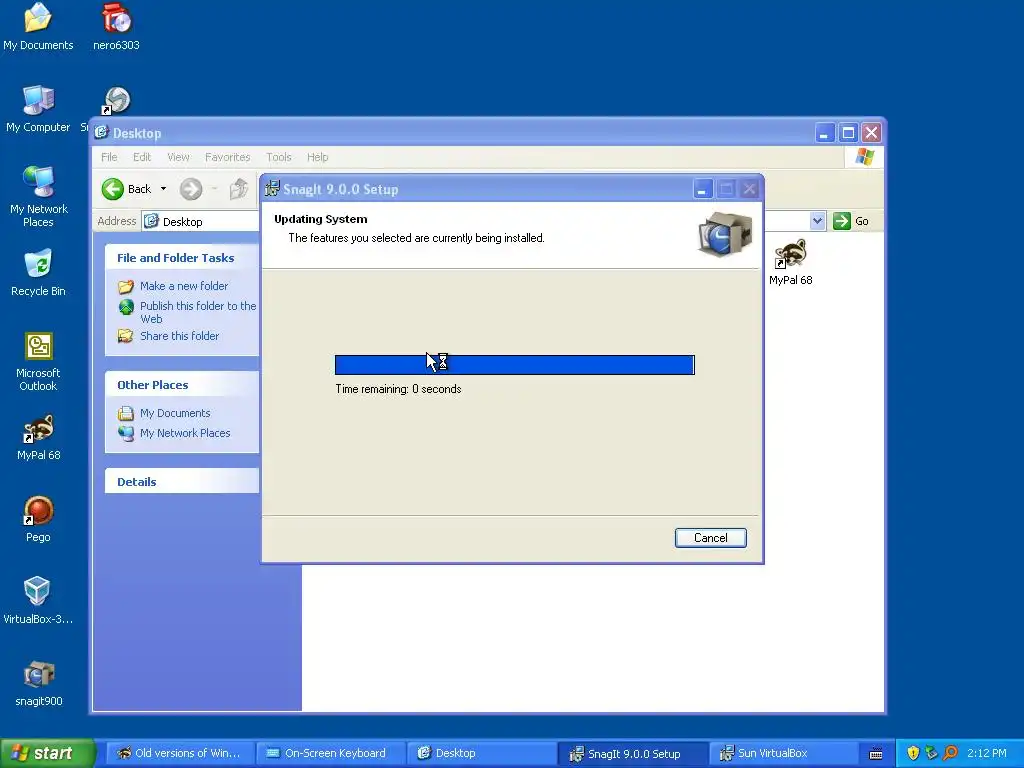
Task: Switch to On-Screen Keyboard taskbar item
Action: click(329, 753)
